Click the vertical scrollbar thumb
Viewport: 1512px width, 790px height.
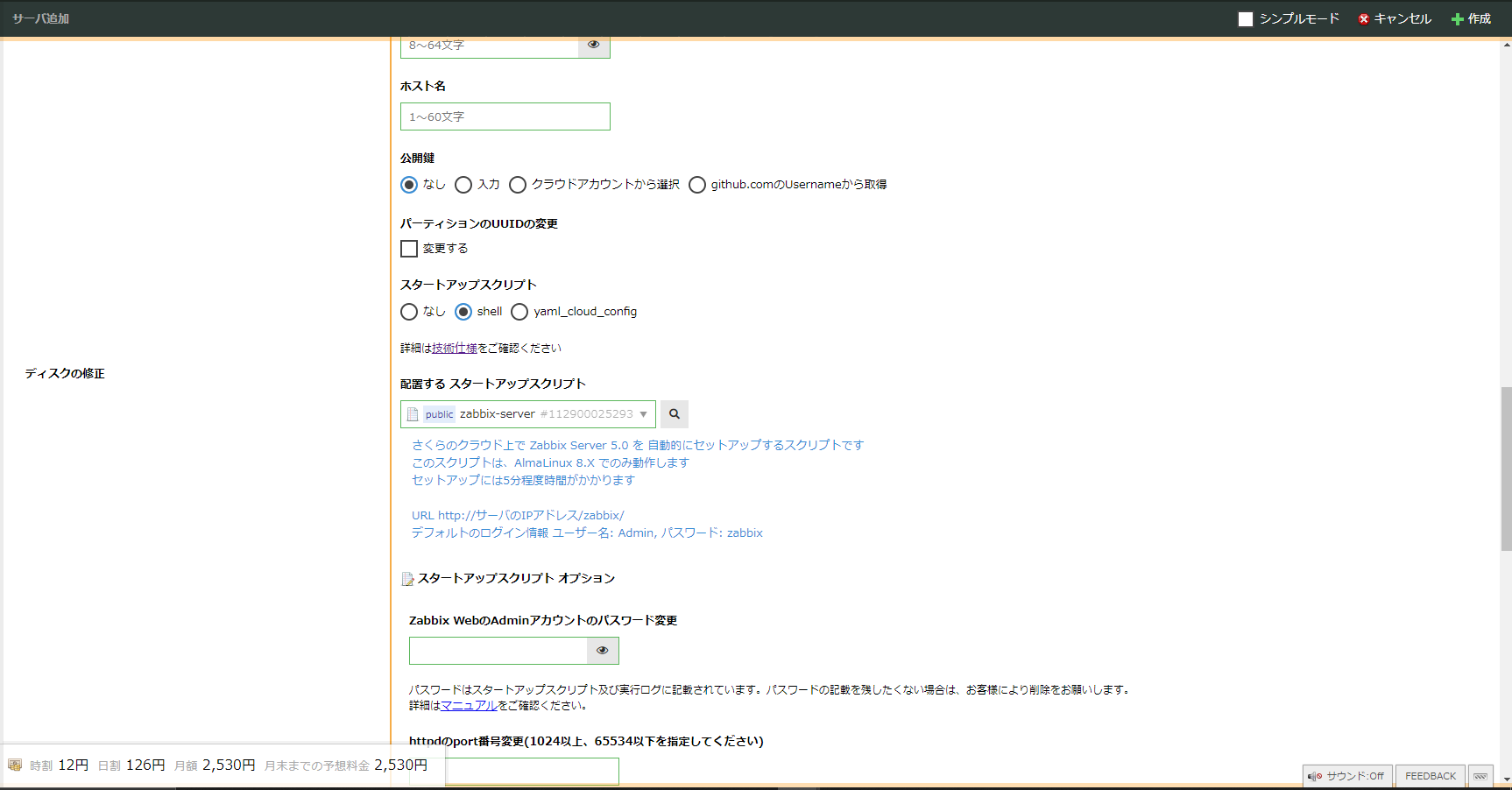pos(1506,469)
